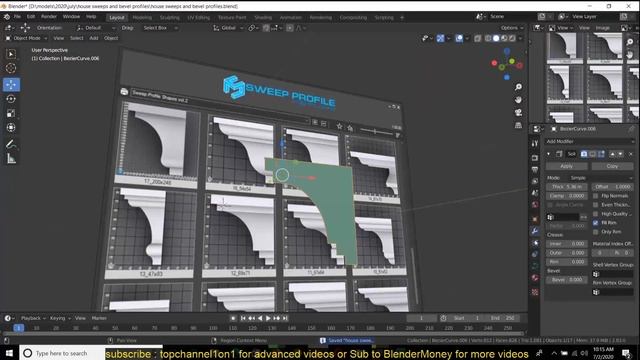The image size is (640, 360).
Task: Activate the Measure tool
Action: pyautogui.click(x=11, y=159)
